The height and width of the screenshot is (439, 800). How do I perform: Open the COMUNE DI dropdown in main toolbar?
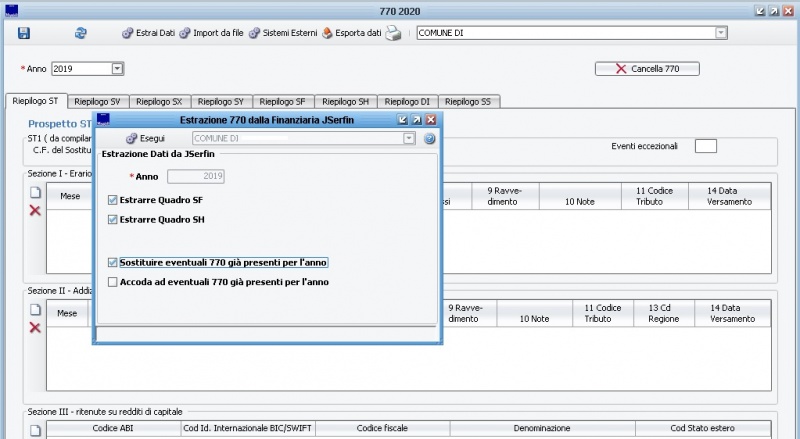coord(720,33)
